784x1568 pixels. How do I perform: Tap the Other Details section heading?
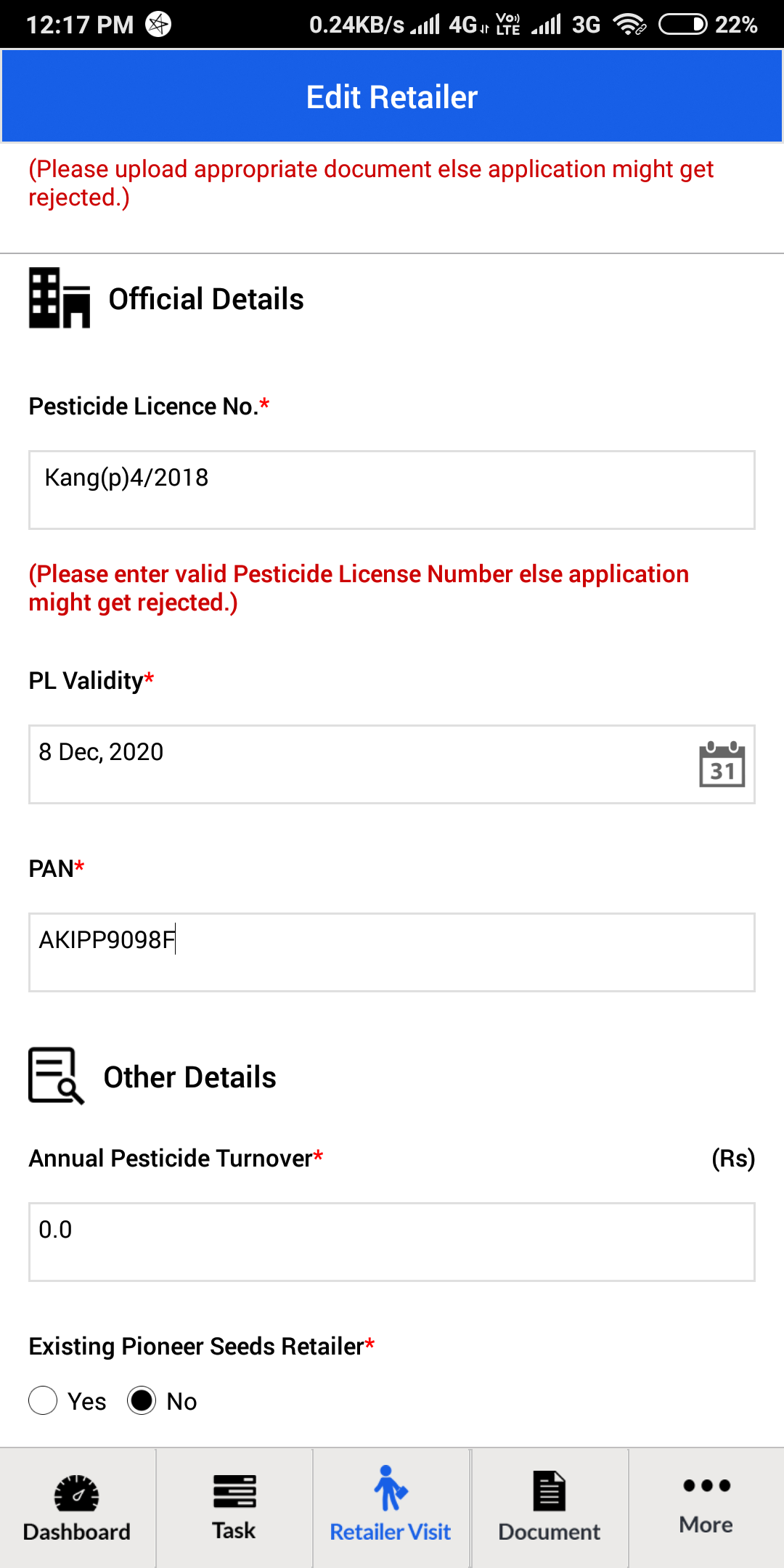190,1077
